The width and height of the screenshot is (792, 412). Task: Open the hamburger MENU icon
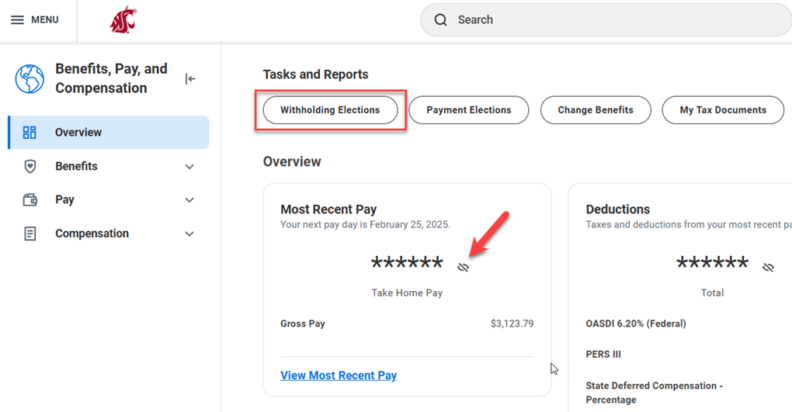[17, 20]
